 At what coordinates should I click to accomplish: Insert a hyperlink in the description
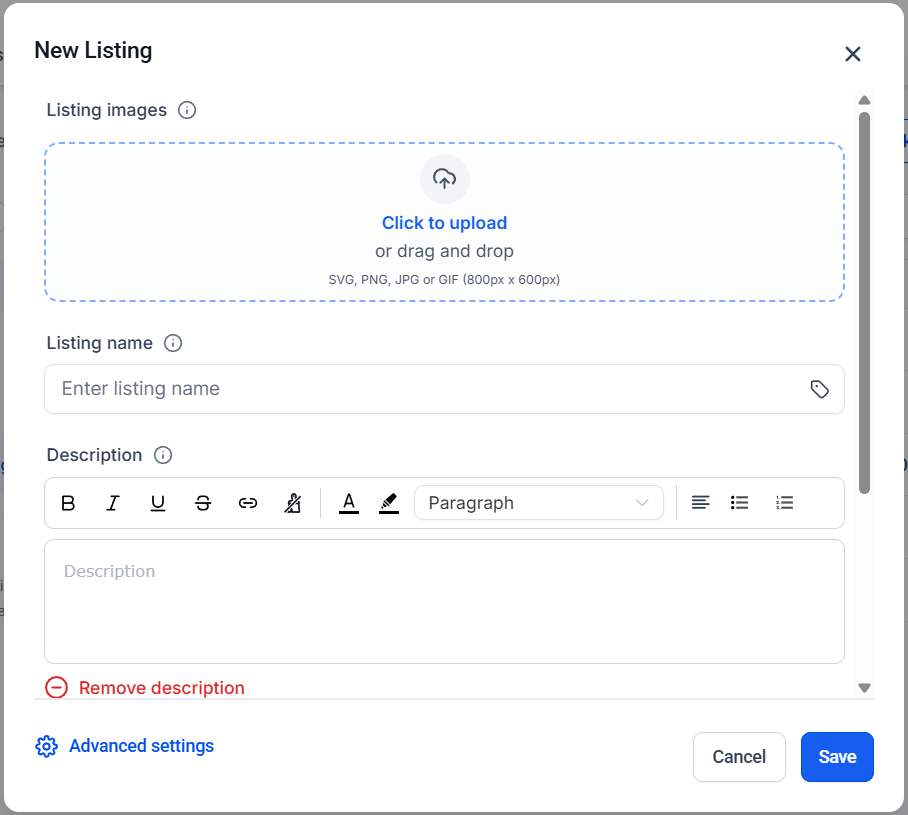(248, 503)
